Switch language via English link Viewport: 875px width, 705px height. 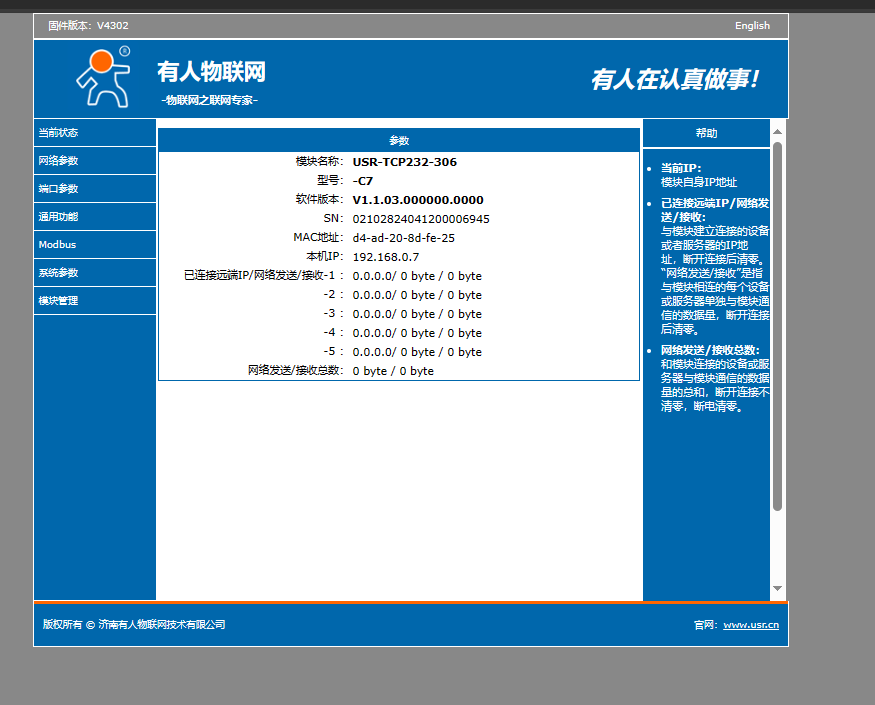[752, 26]
